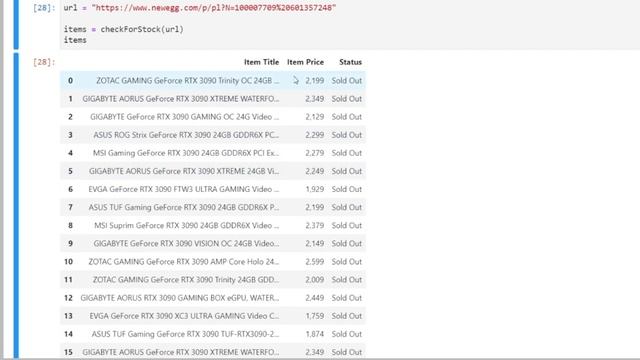The width and height of the screenshot is (640, 360).
Task: Click the Sold Out status in row 12
Action: [347, 298]
